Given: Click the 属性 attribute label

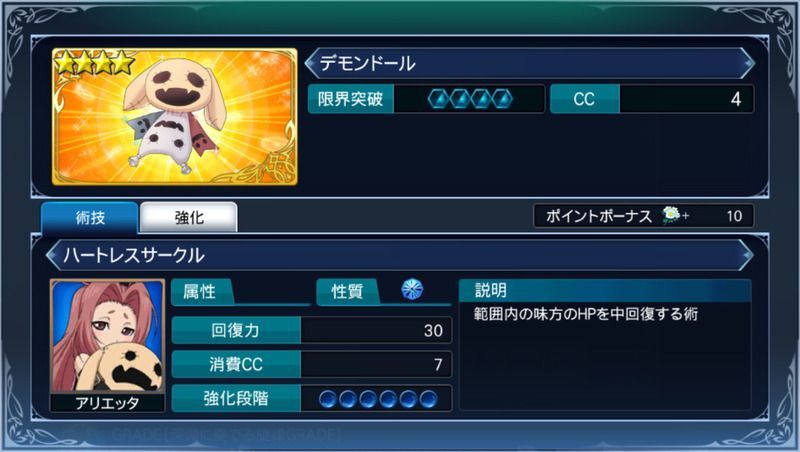Looking at the screenshot, I should coord(200,292).
